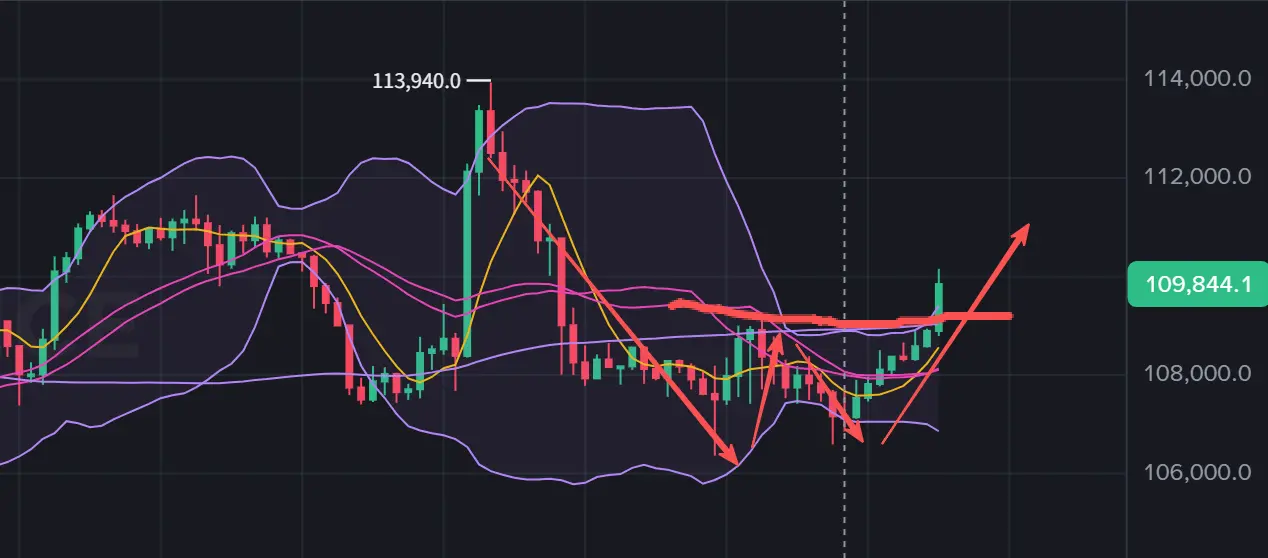Click the pink moving average line near chart center
This screenshot has height=558, width=1268.
click(600, 289)
